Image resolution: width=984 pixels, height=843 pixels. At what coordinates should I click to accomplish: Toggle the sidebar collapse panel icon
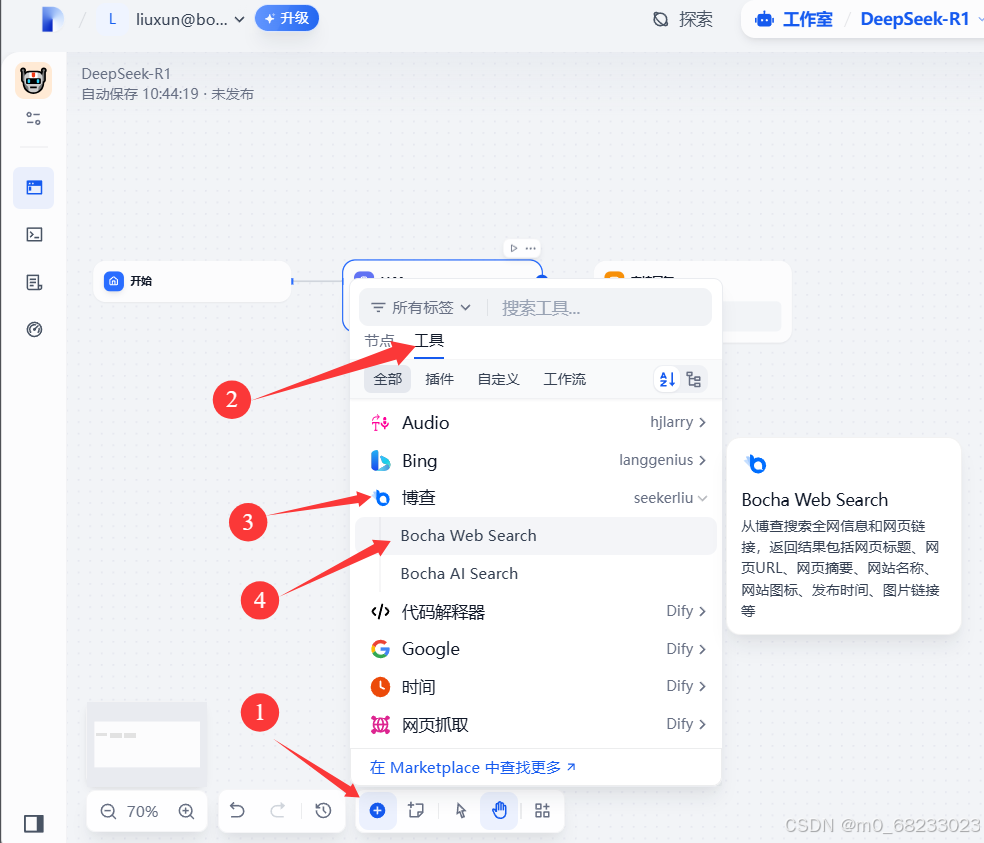(x=34, y=823)
